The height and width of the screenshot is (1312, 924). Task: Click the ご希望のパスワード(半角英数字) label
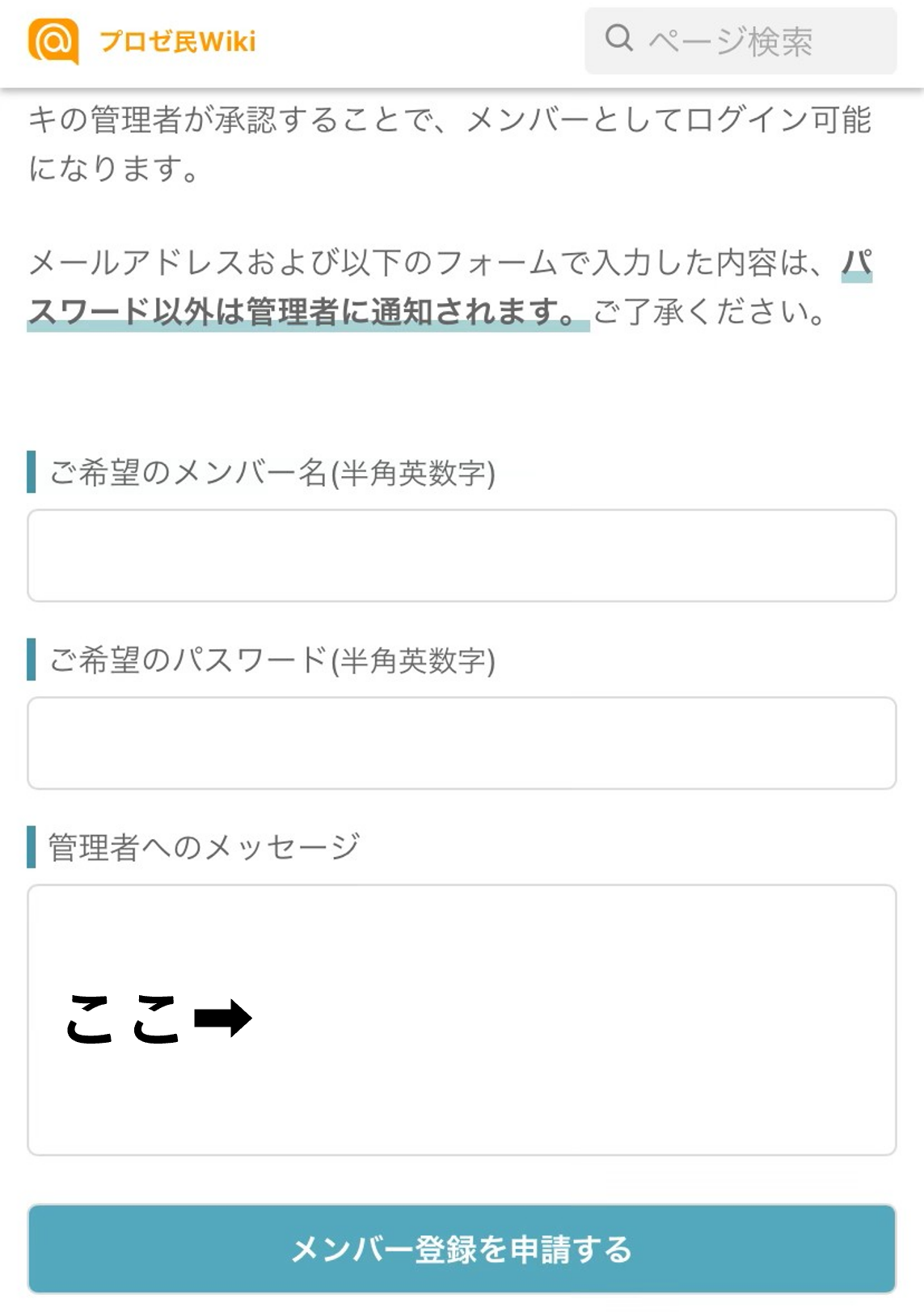(x=272, y=660)
